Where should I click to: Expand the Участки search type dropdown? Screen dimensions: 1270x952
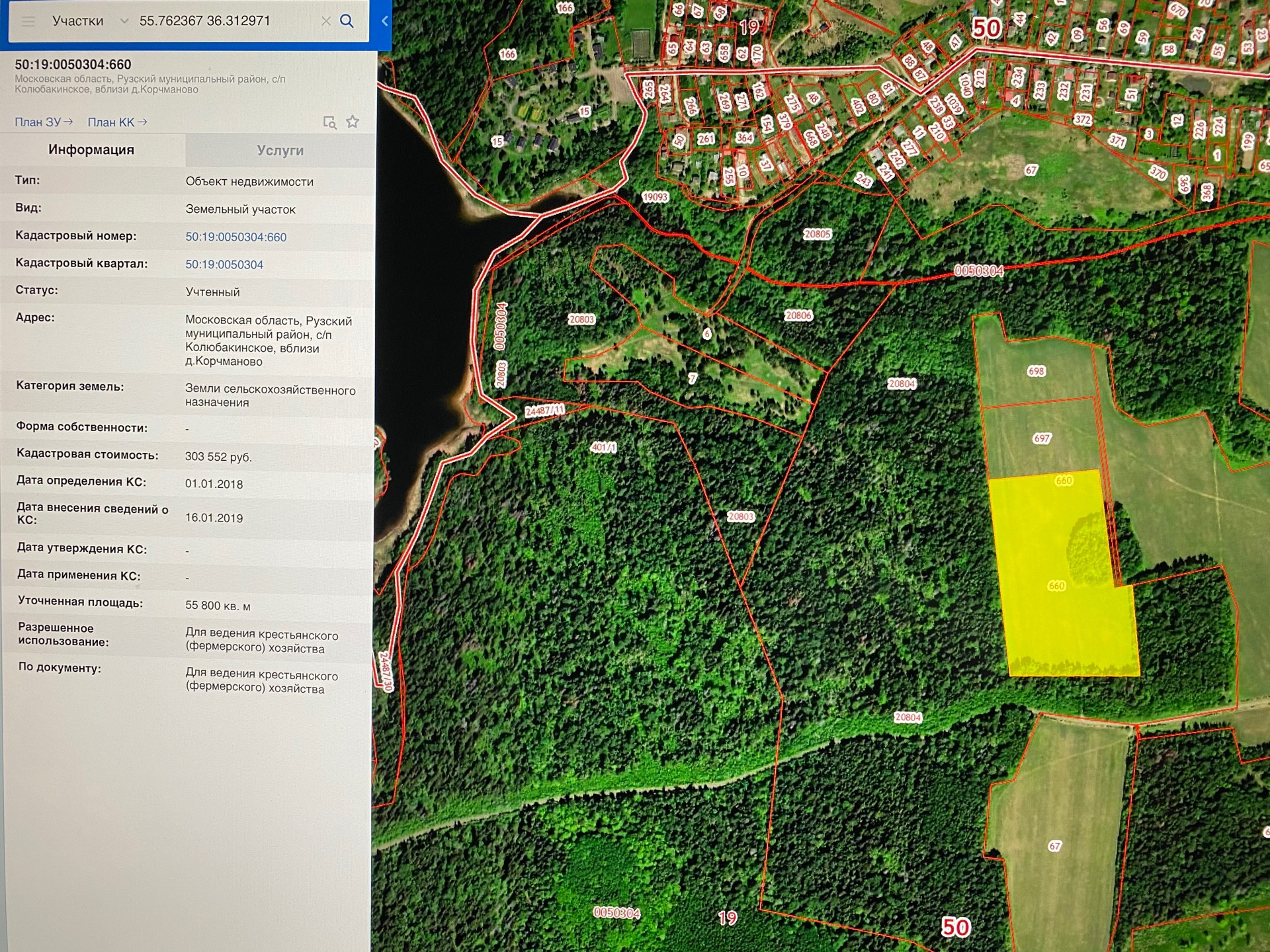click(124, 21)
